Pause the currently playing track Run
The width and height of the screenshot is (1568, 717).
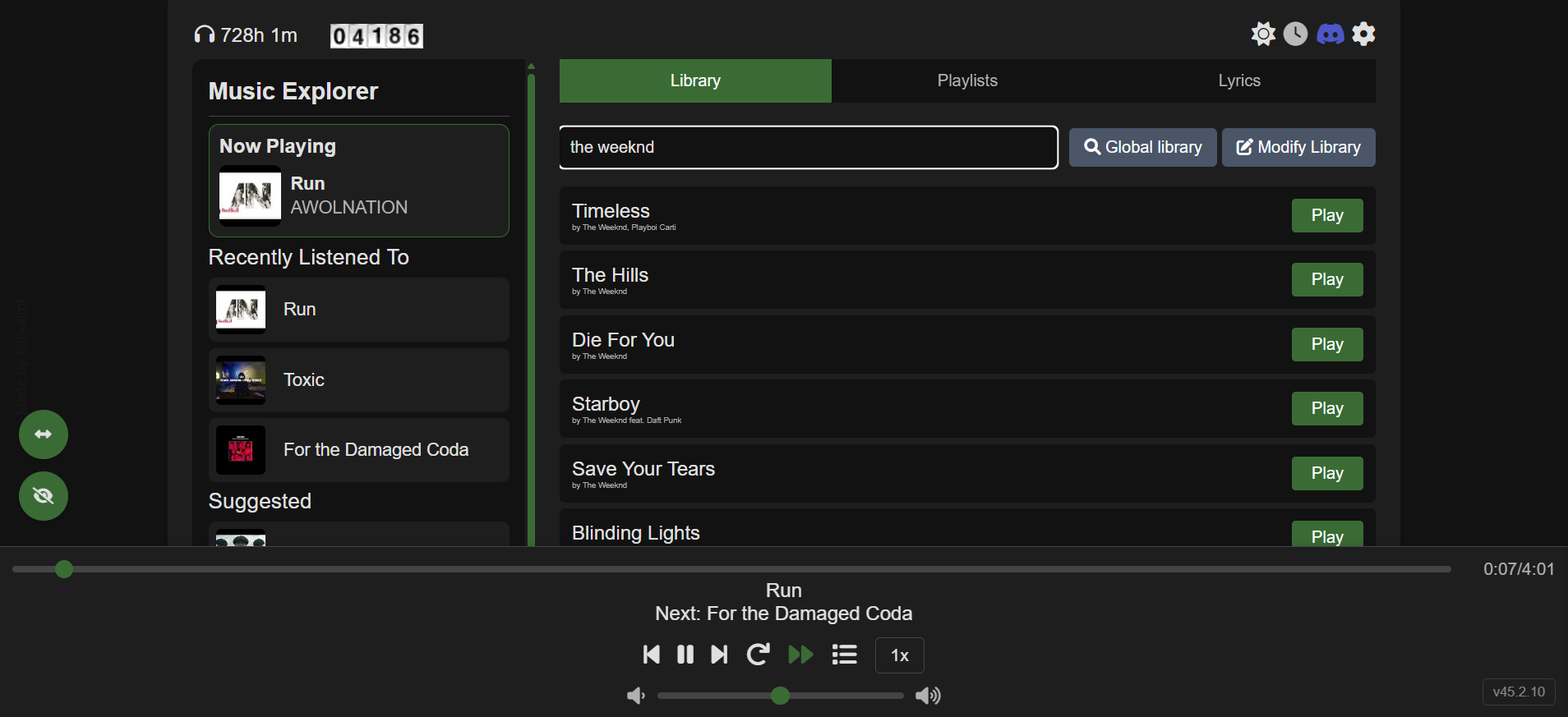[x=685, y=655]
